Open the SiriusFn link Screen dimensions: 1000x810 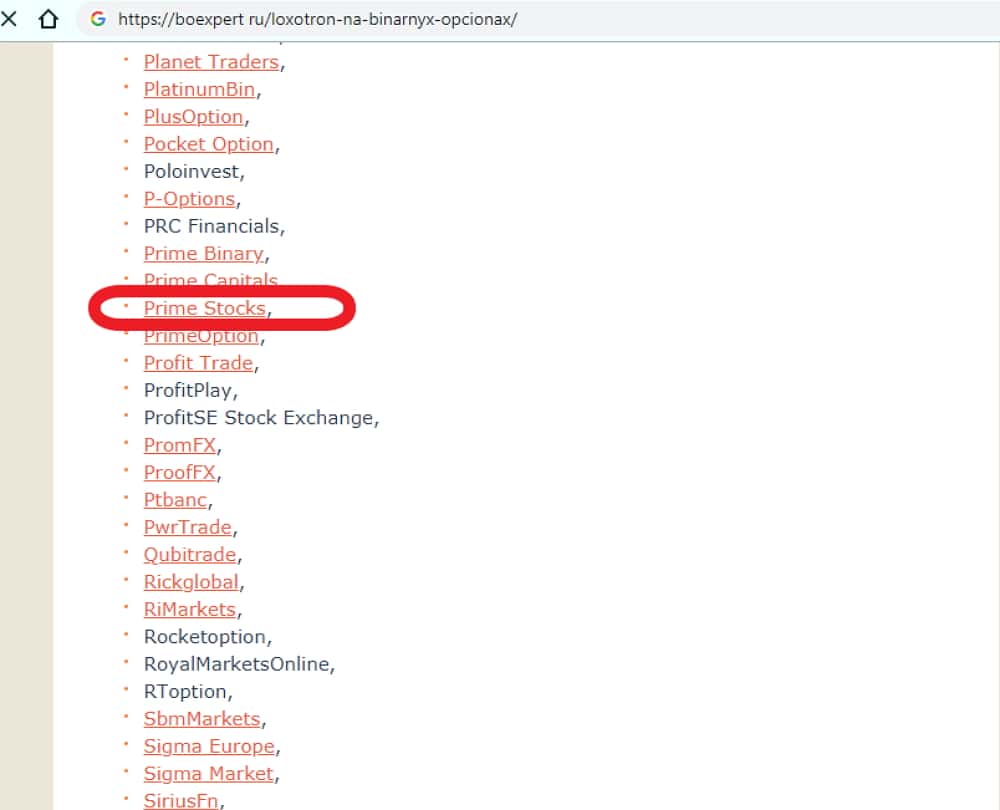coord(181,800)
